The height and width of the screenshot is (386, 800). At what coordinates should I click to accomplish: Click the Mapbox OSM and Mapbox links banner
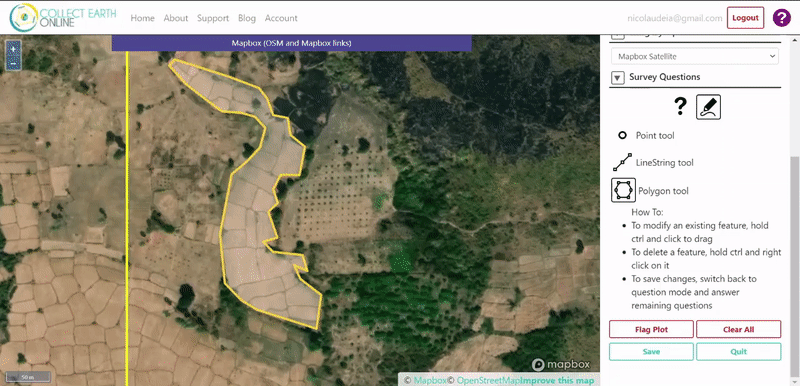pyautogui.click(x=291, y=43)
